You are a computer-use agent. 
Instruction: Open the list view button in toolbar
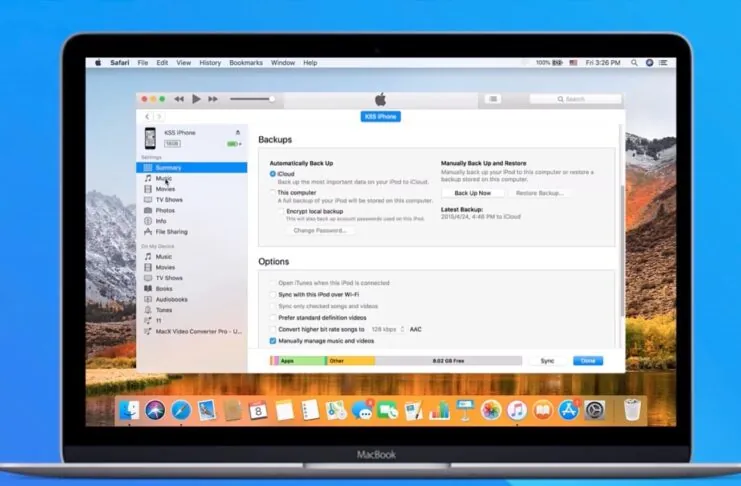[493, 99]
